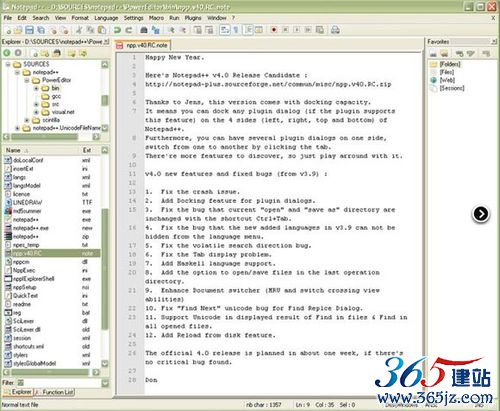This screenshot has width=500, height=411.
Task: Click the file list scrollbar down arrow
Action: (105, 363)
